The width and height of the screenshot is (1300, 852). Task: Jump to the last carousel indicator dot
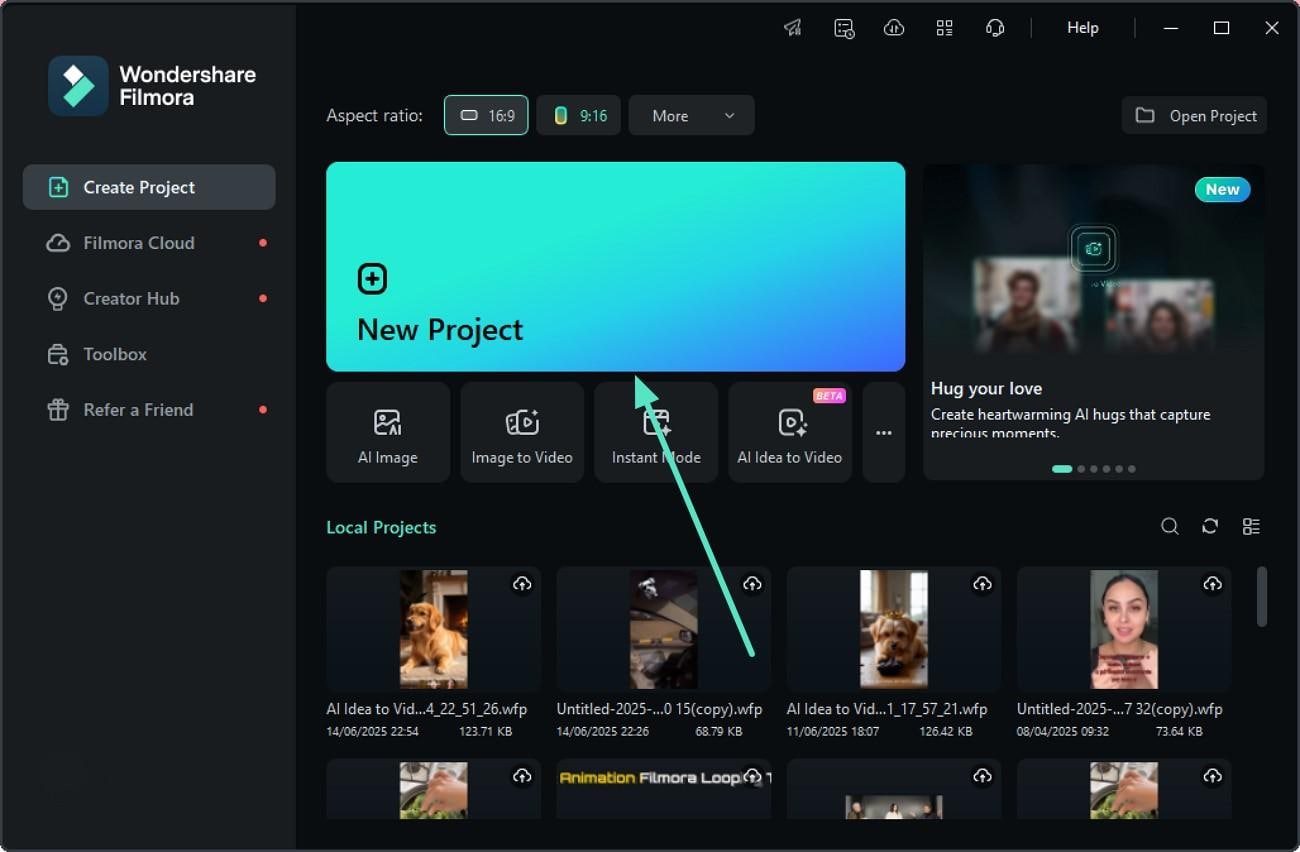point(1132,469)
